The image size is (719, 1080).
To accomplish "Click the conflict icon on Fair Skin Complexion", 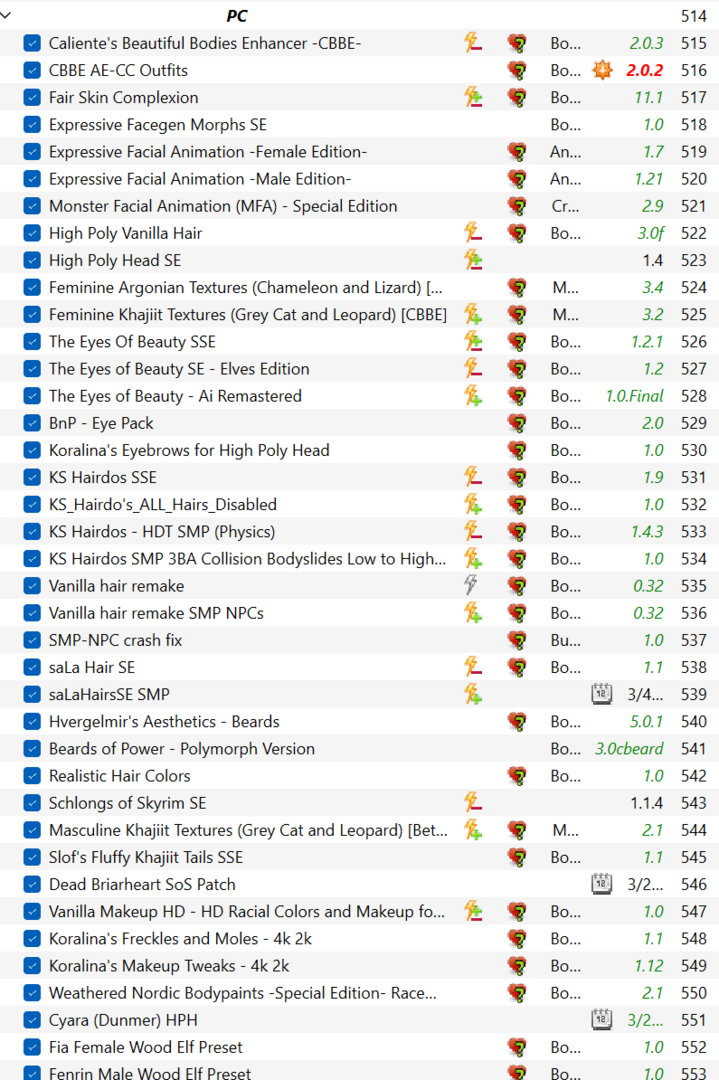I will click(472, 97).
